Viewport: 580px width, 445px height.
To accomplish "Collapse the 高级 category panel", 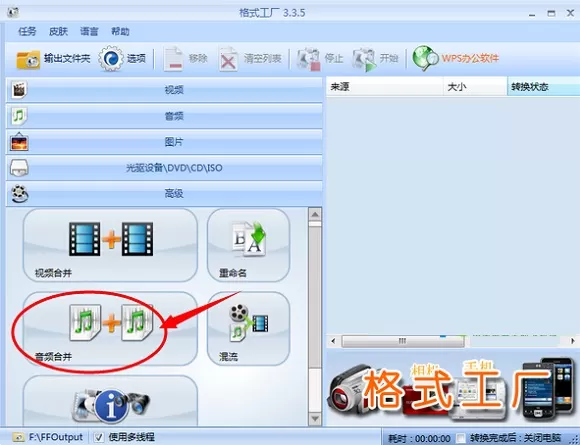I will tap(164, 194).
